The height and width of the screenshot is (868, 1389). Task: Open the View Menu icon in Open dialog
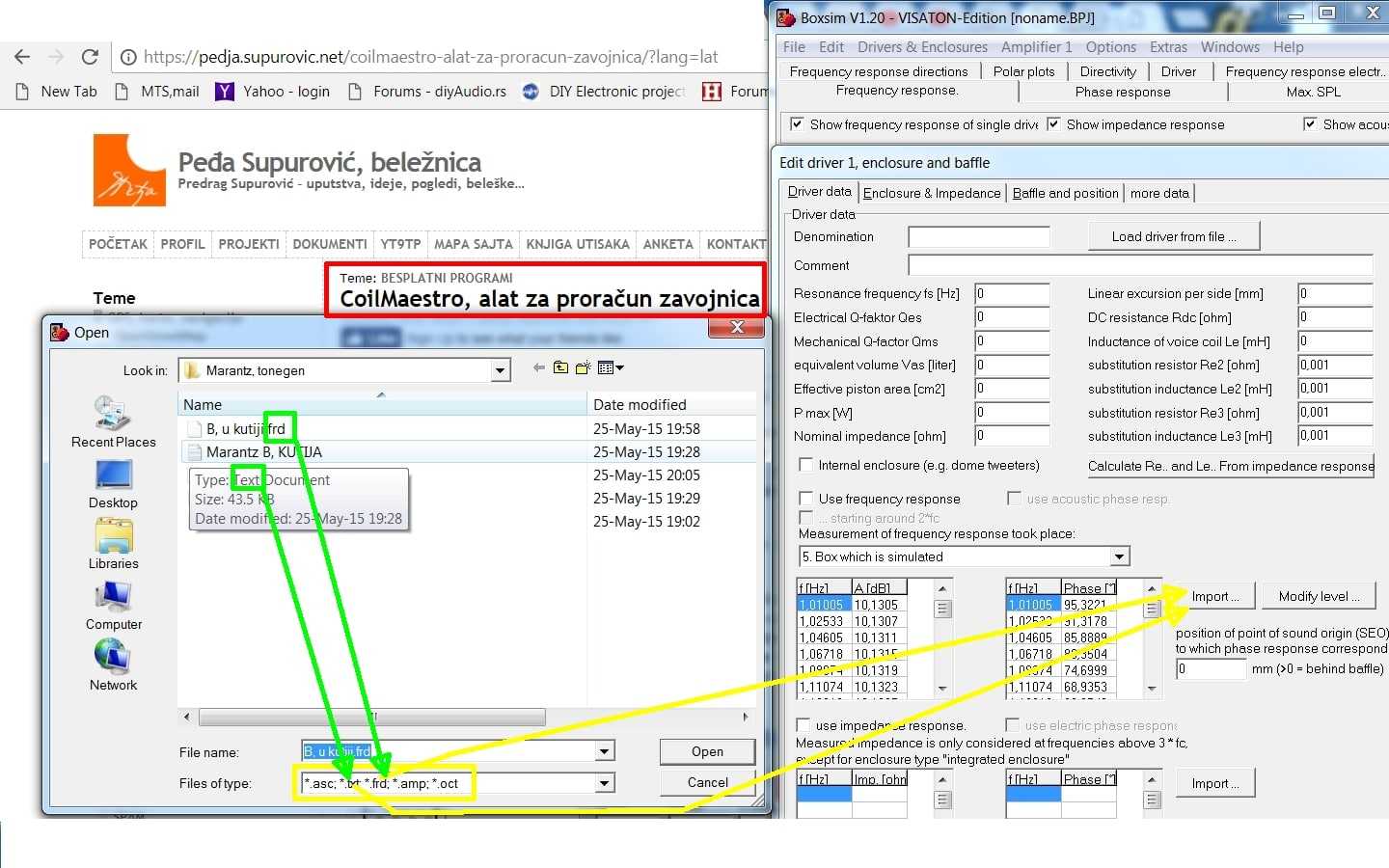pos(611,367)
